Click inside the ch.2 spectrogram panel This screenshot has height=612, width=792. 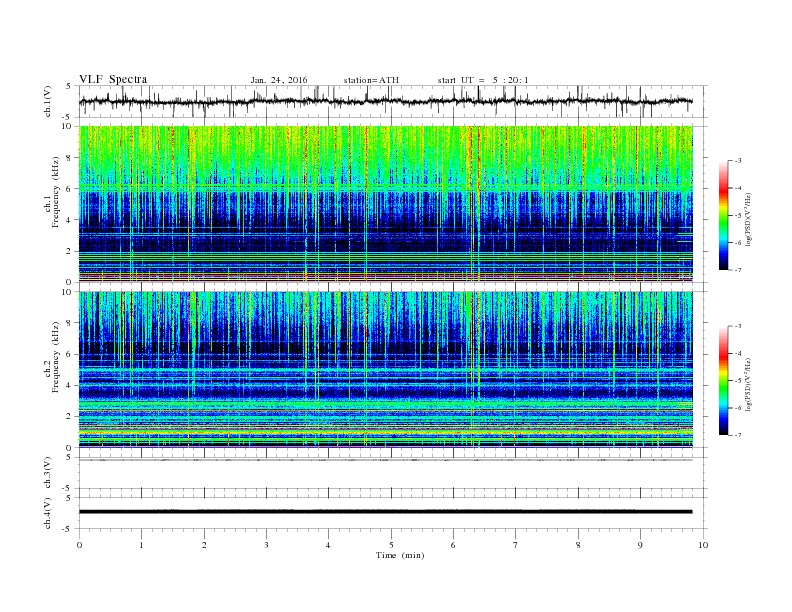pyautogui.click(x=386, y=370)
